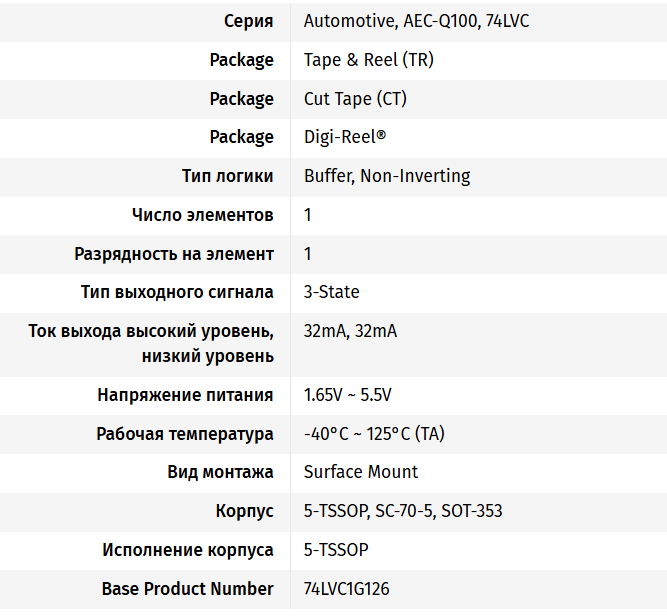This screenshot has height=616, width=667.
Task: Click the 1.65V ~ 5.5V supply voltage
Action: pos(347,395)
